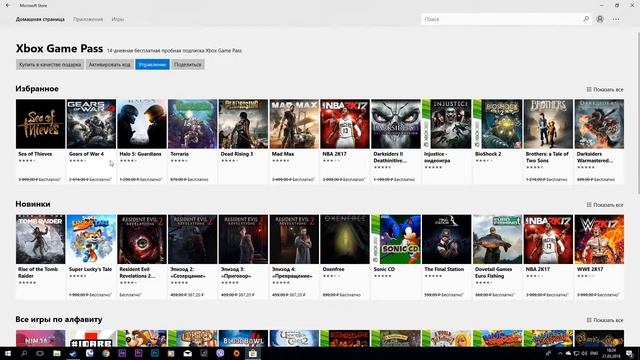The image size is (640, 360).
Task: Open the Rise of the Tomb Raider tile
Action: [x=40, y=257]
